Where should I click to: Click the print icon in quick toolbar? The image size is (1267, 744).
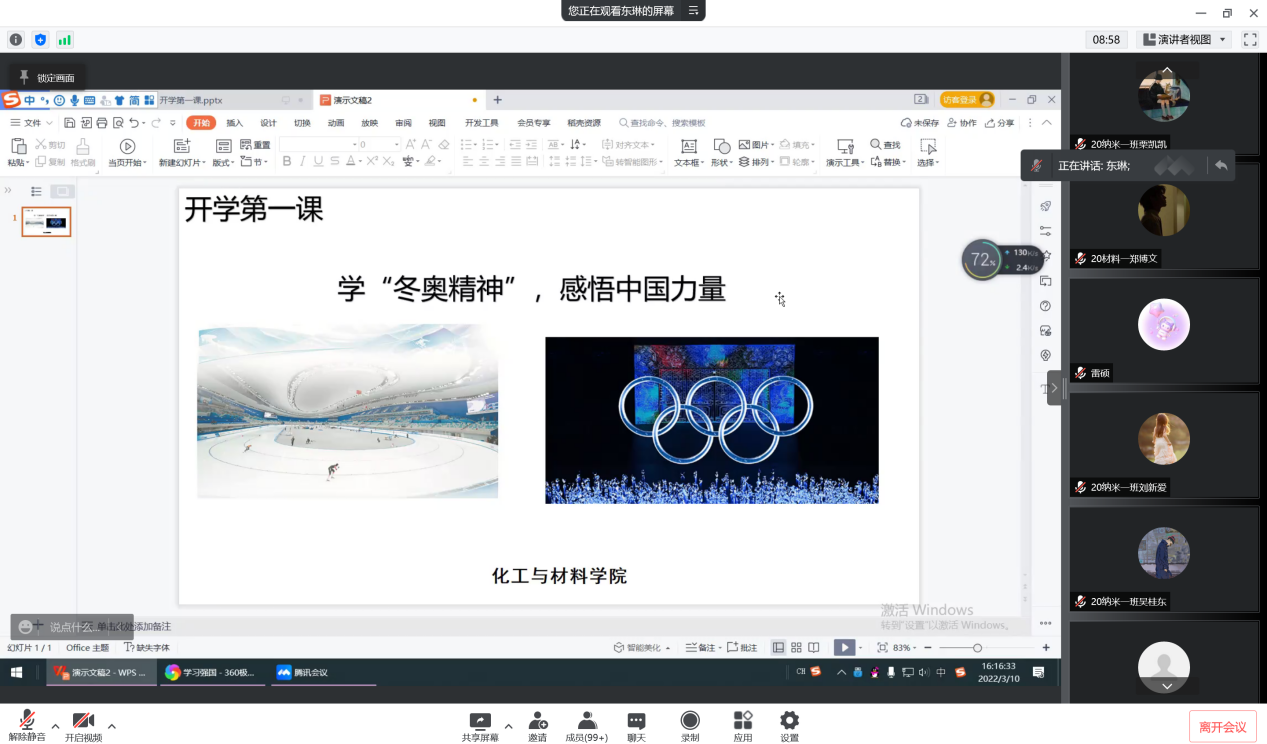[102, 123]
